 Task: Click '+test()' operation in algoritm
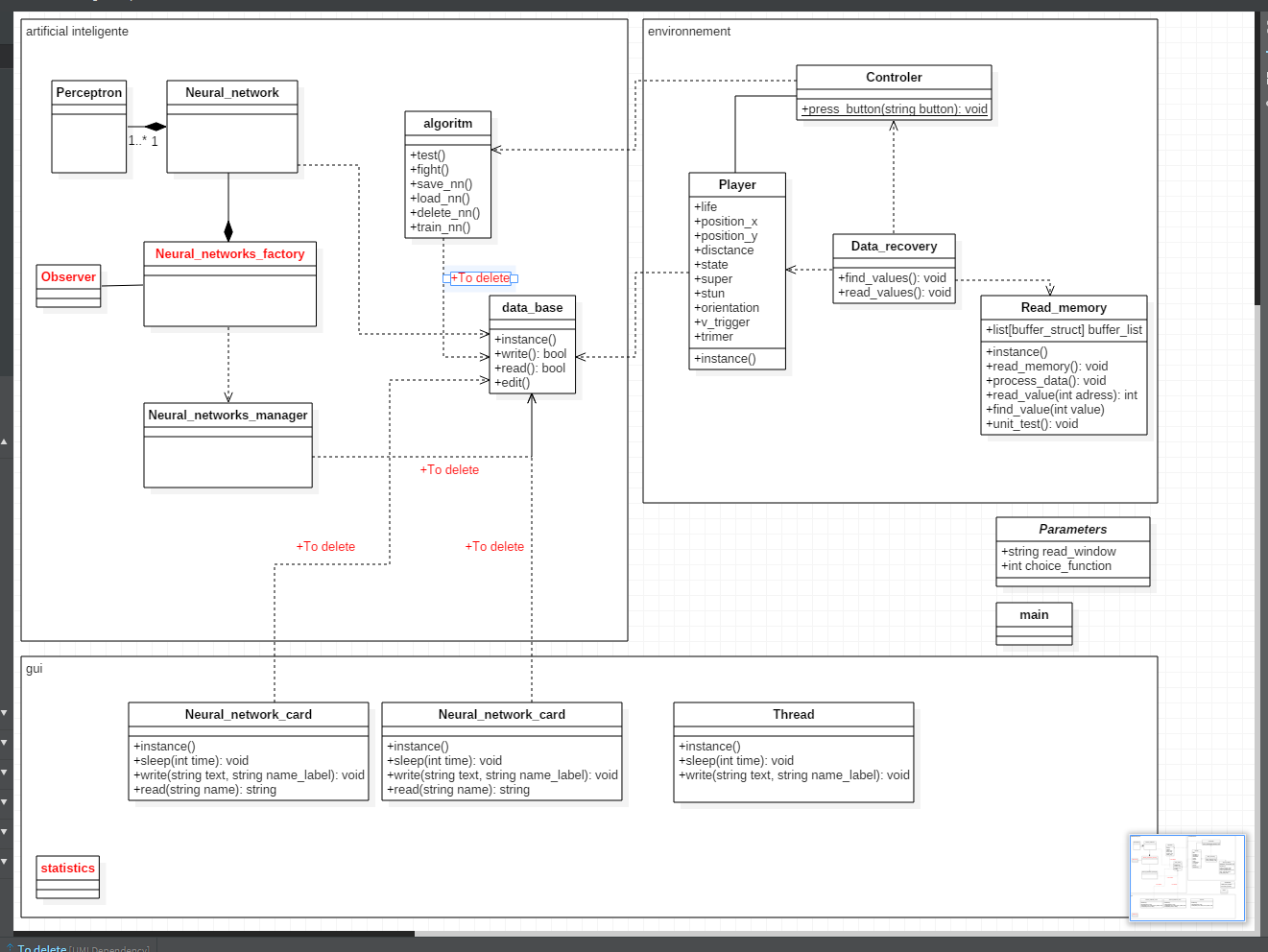[x=428, y=155]
